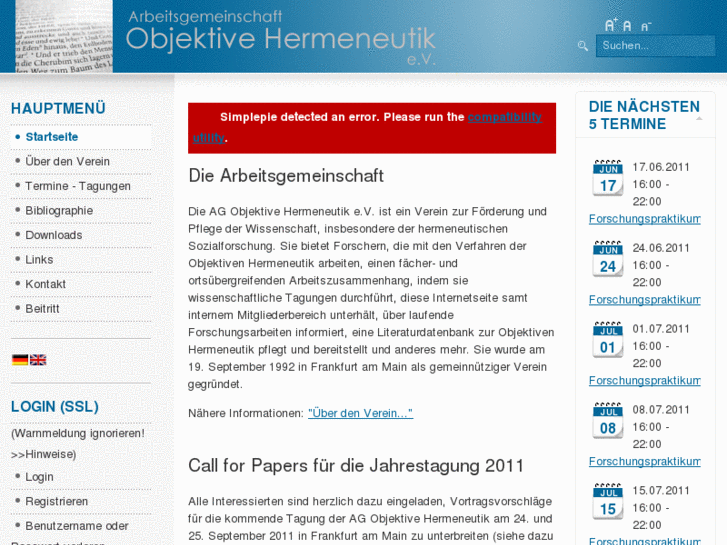The width and height of the screenshot is (727, 545).
Task: Go to Termine - Tagungen
Action: 78,186
